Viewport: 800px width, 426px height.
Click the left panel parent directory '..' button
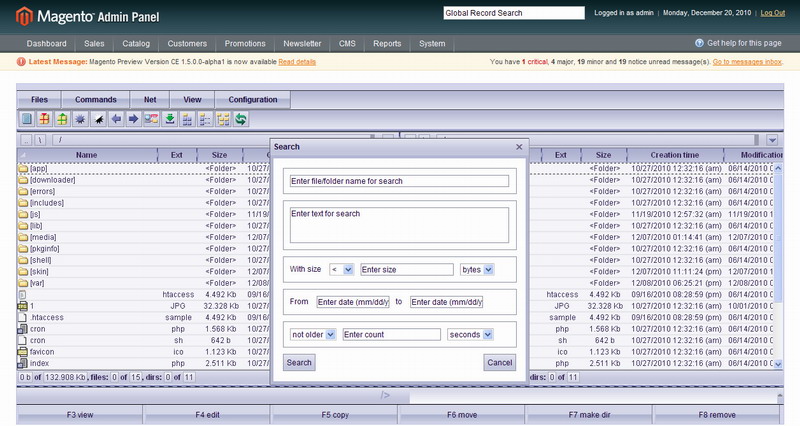click(26, 140)
